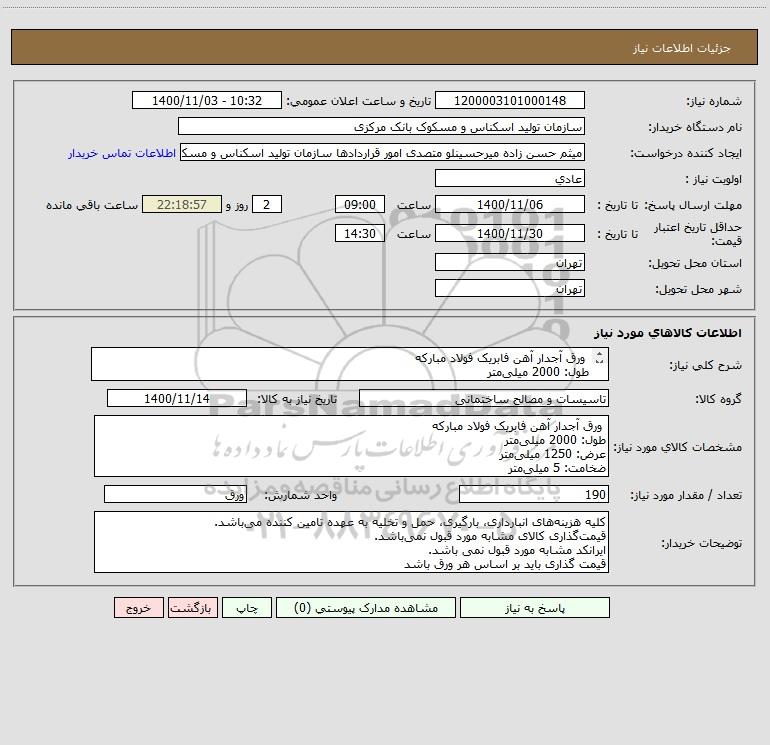Click the نام دستگاه خریدار label
The image size is (770, 745).
click(x=695, y=127)
